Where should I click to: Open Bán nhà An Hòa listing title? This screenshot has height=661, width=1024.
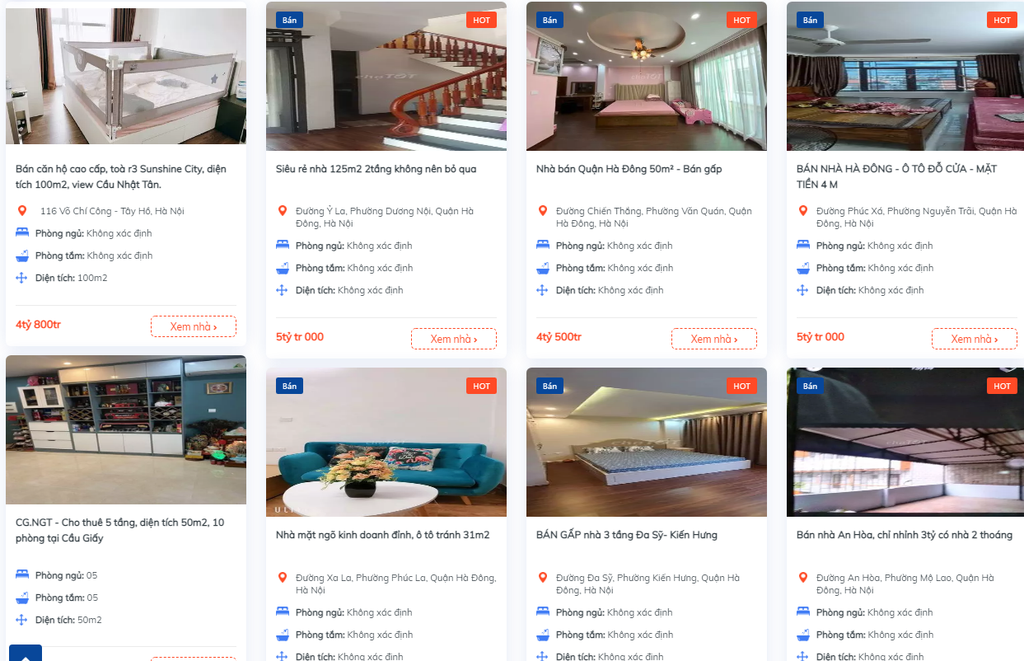pos(904,535)
